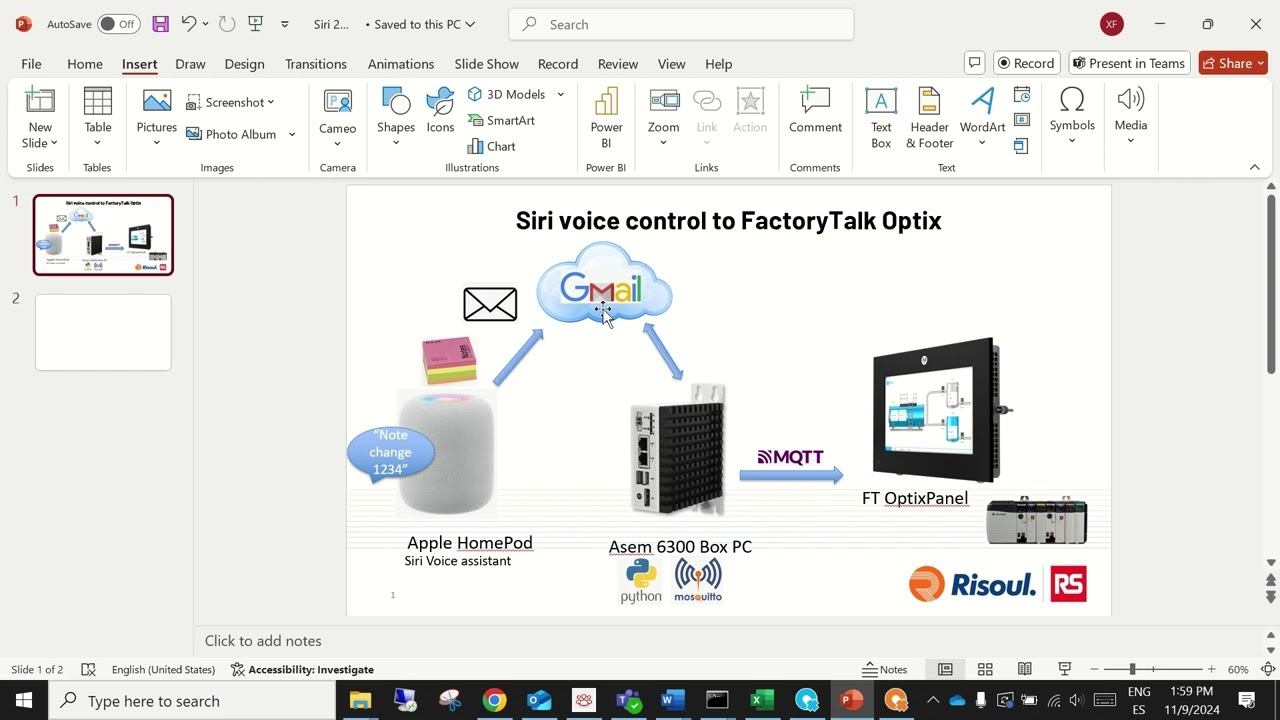1280x720 pixels.
Task: Click Present in Teams button
Action: [x=1129, y=63]
